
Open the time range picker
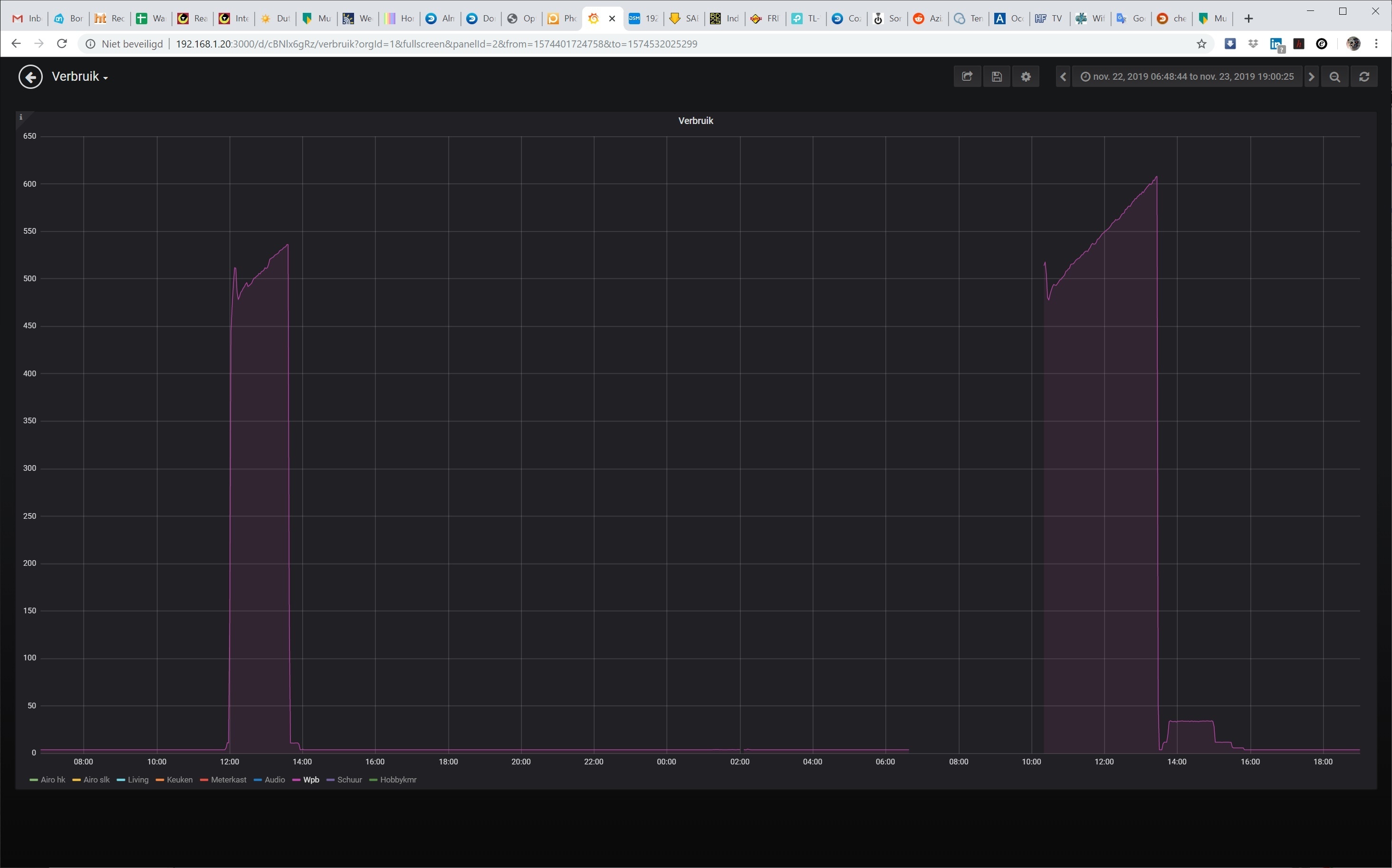tap(1188, 77)
